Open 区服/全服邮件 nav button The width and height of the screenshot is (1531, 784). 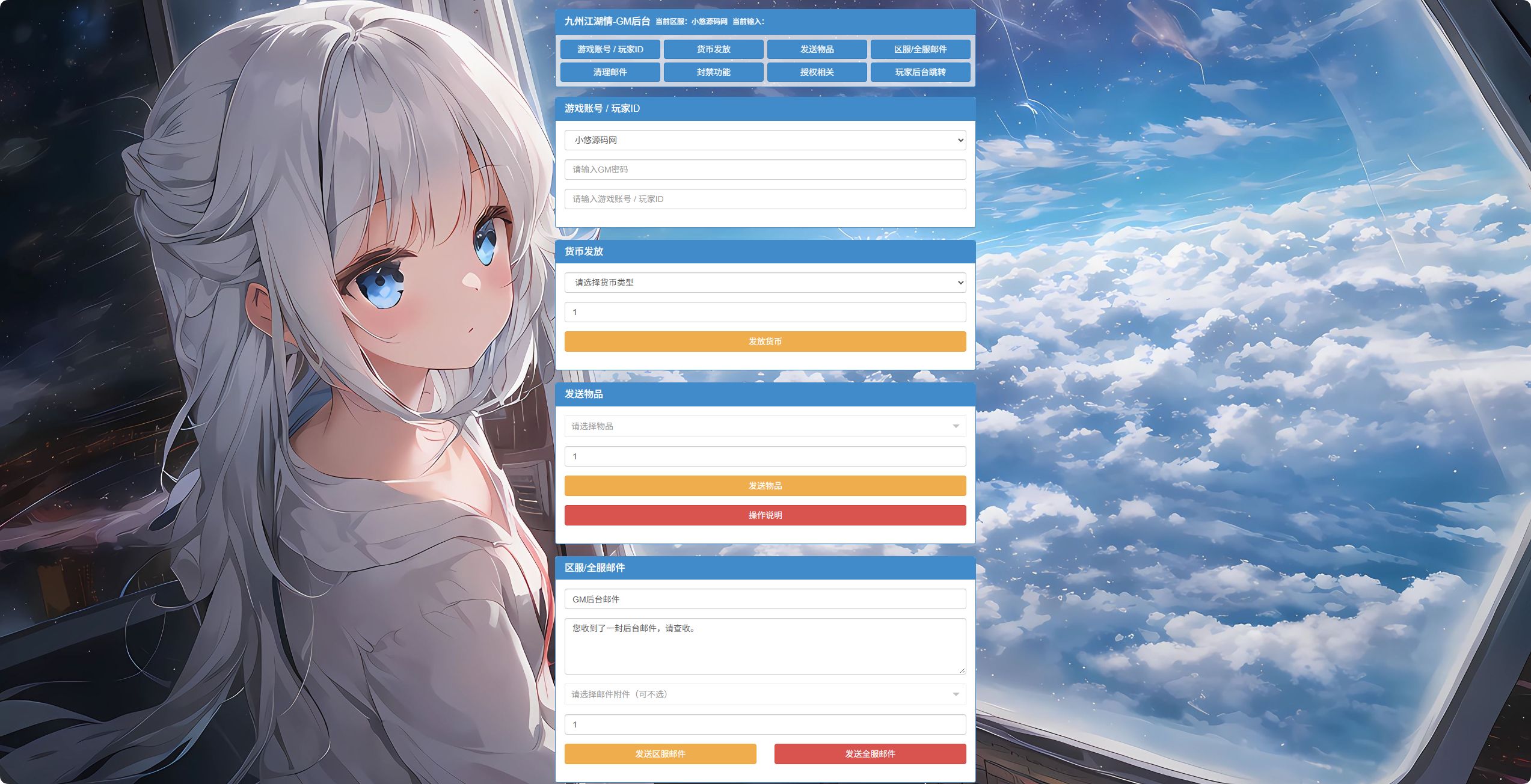point(920,49)
